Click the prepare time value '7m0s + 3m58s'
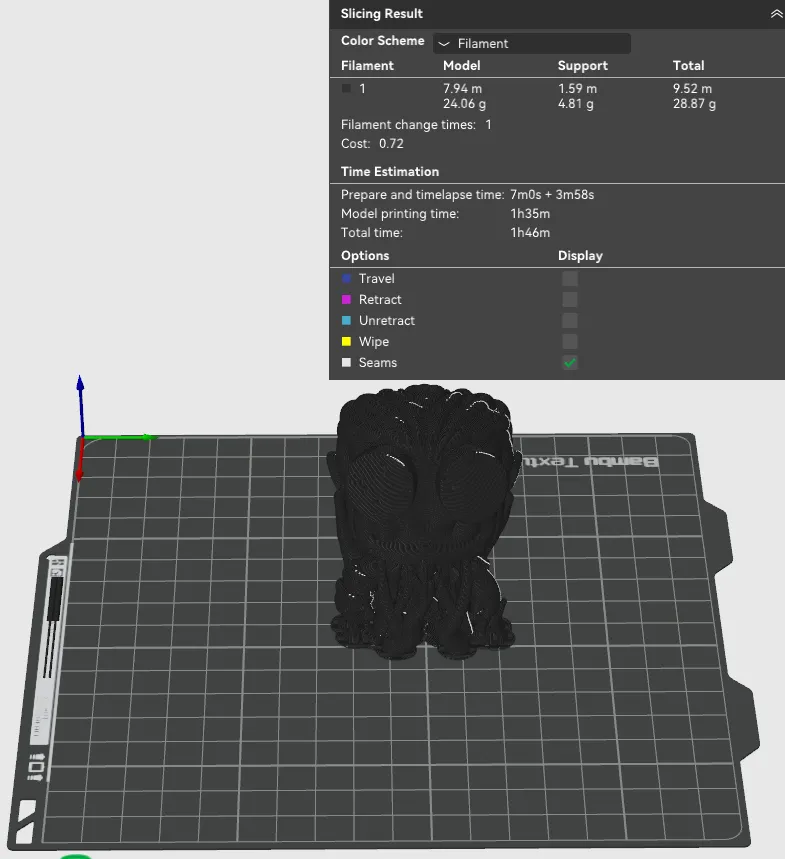Viewport: 785px width, 859px height. [x=552, y=194]
